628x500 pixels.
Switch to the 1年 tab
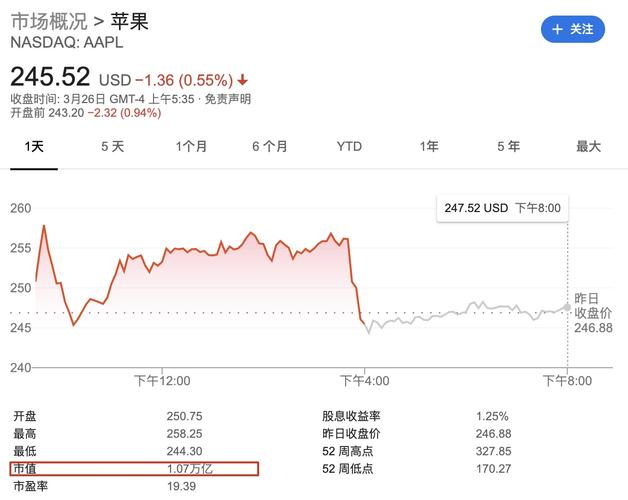429,146
